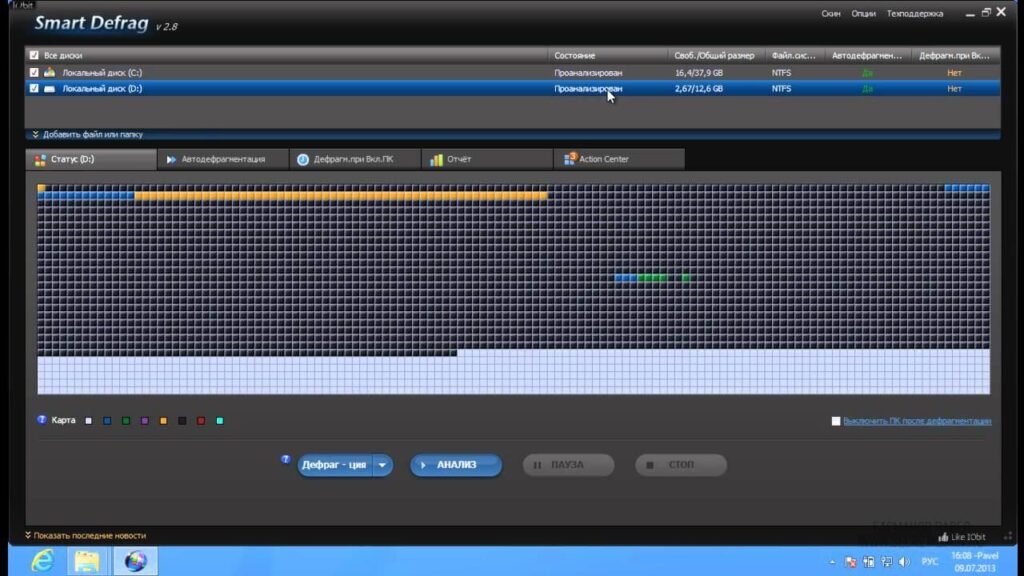Screen dimensions: 1024x576
Task: Start the АНАЛИЗ button
Action: 456,465
